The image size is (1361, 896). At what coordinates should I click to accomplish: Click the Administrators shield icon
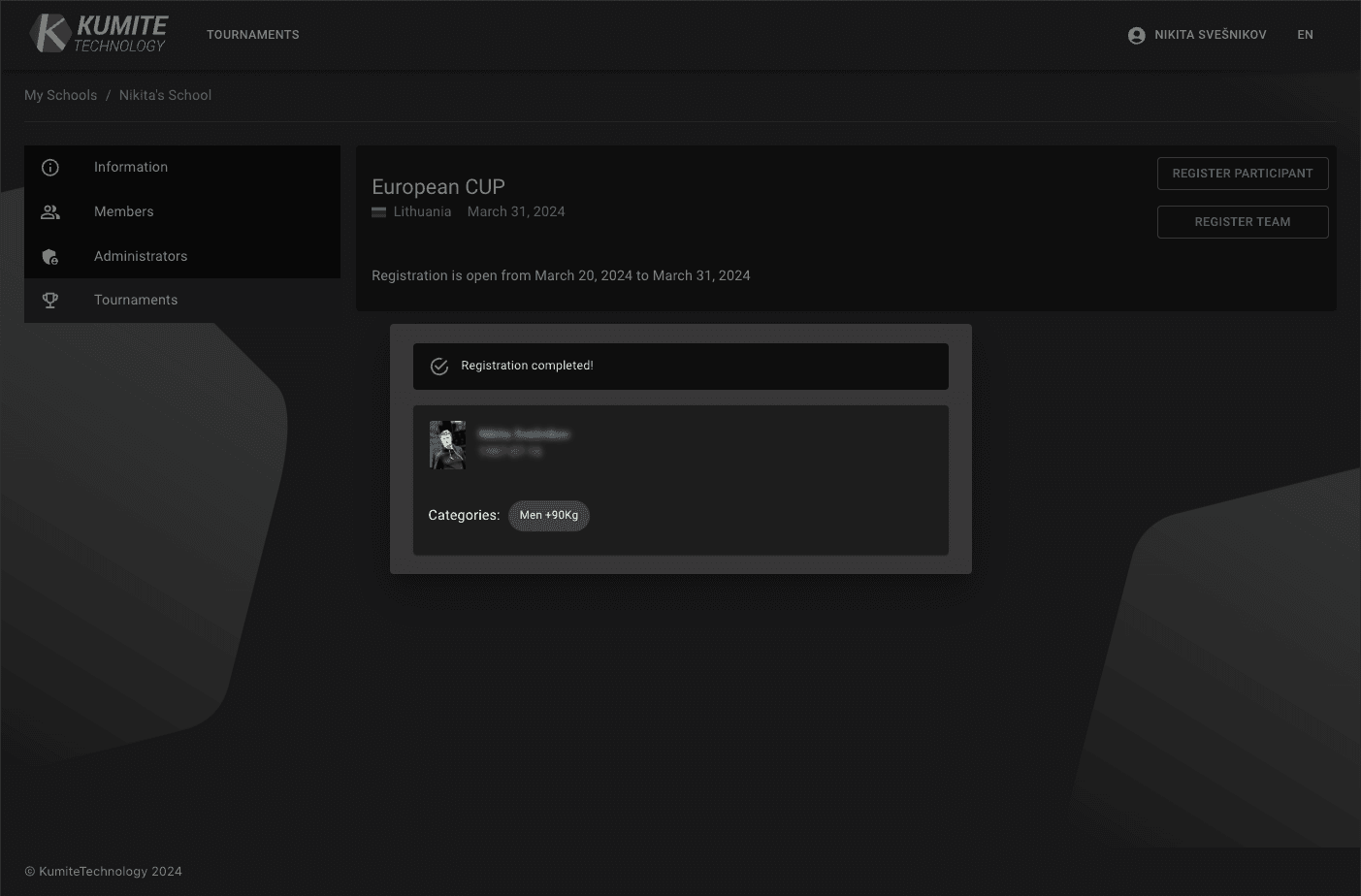[50, 257]
